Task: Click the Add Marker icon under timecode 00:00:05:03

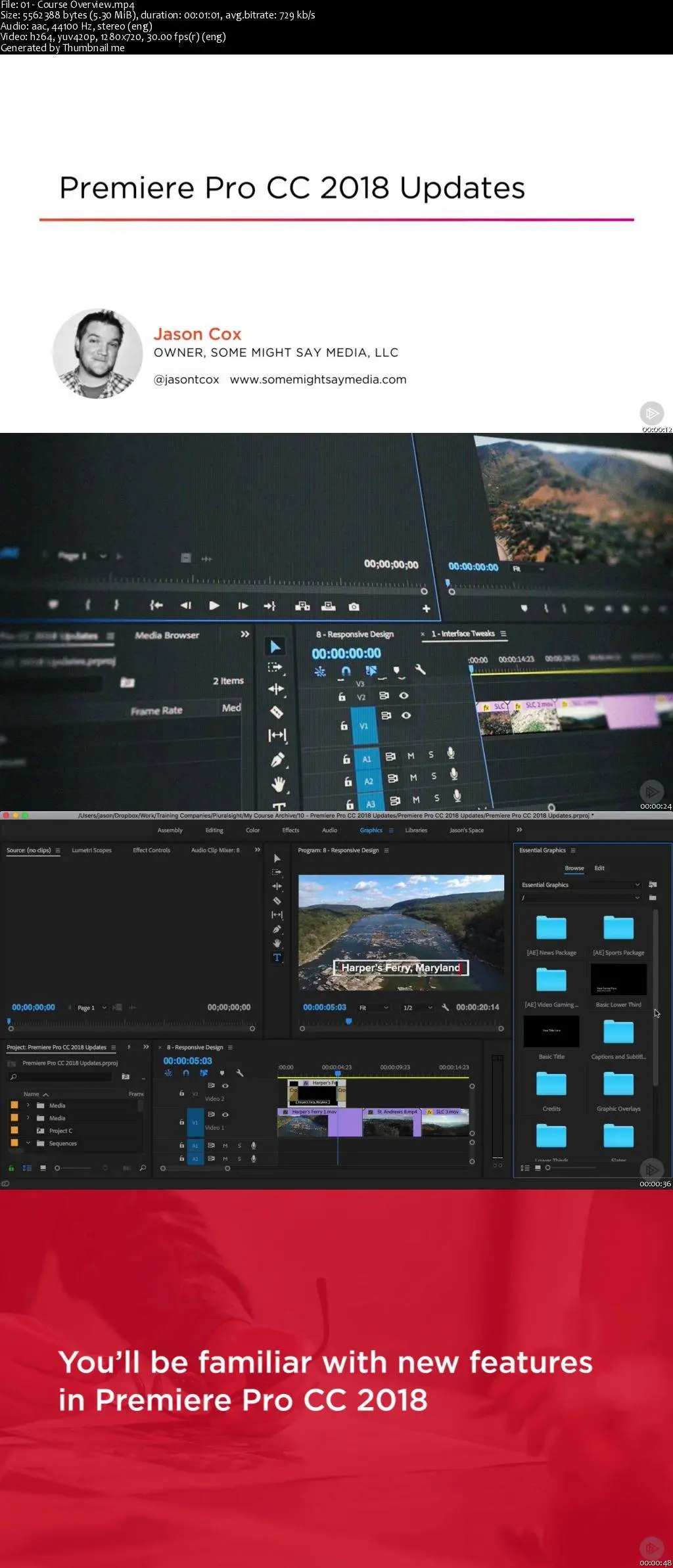Action: [x=221, y=1073]
